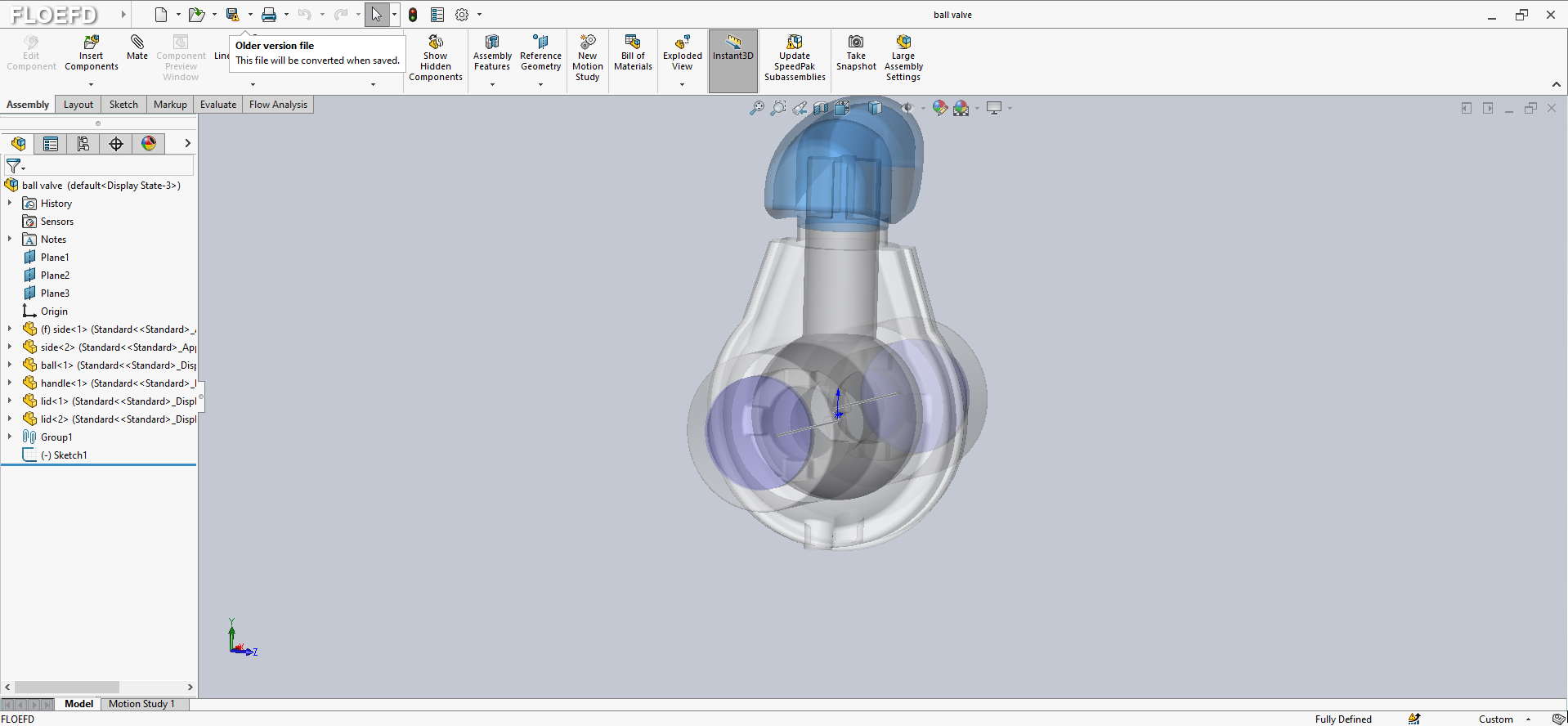This screenshot has height=726, width=1568.
Task: Click Show Hidden Components
Action: pyautogui.click(x=435, y=57)
